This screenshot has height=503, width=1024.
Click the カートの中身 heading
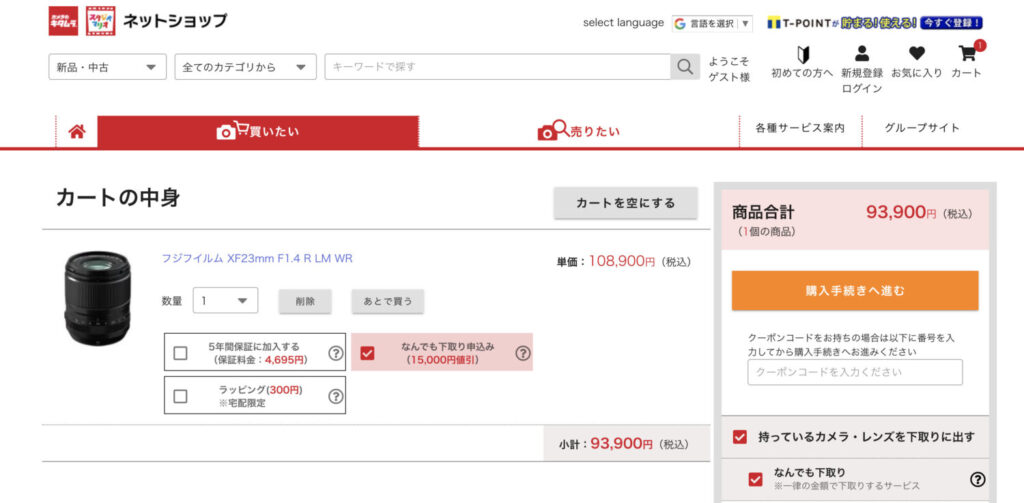click(118, 198)
